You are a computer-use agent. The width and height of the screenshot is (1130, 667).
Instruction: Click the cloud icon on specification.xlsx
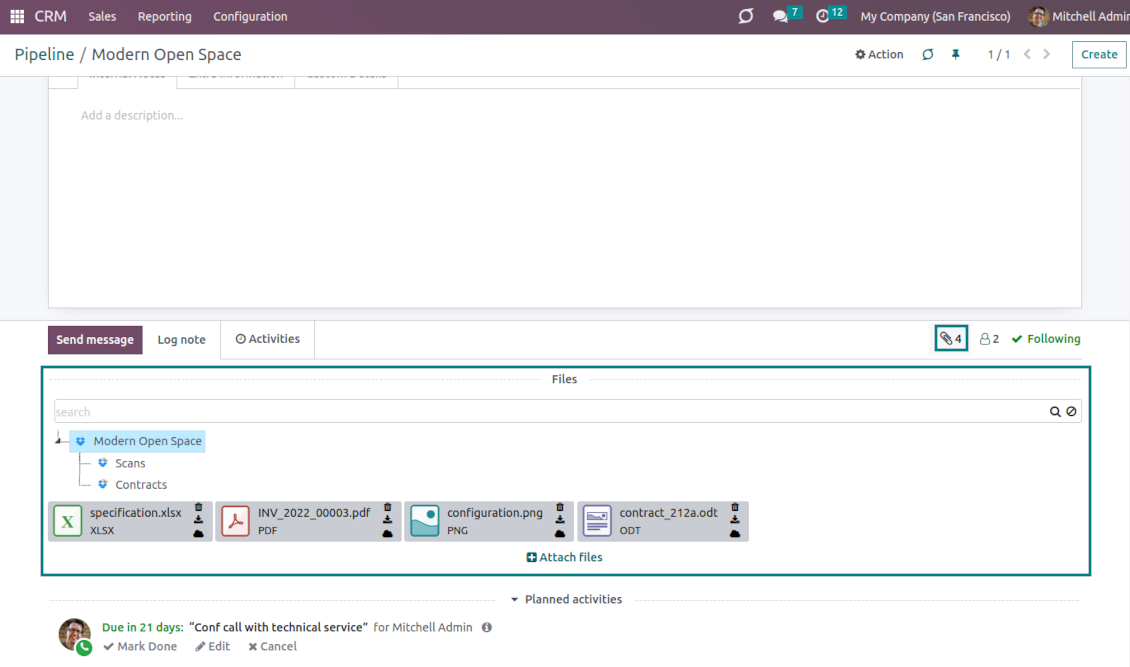pos(198,533)
